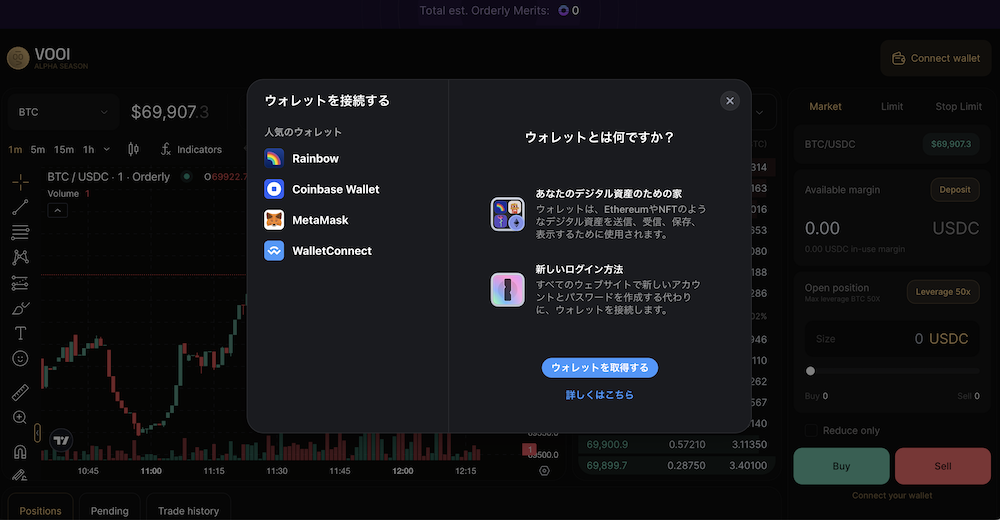
Task: Select the ruler measure tool
Action: [20, 392]
